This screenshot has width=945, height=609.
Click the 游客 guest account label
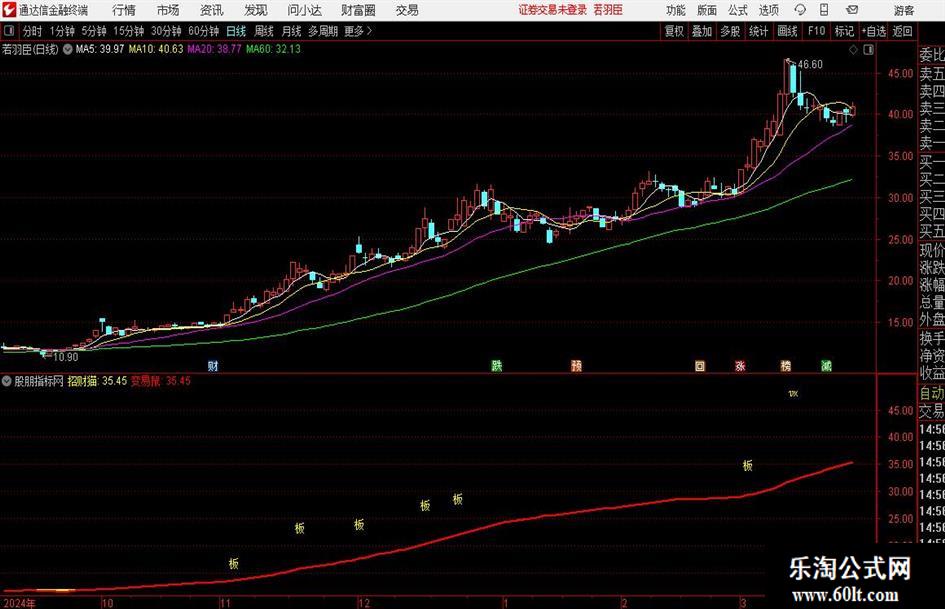click(x=904, y=10)
